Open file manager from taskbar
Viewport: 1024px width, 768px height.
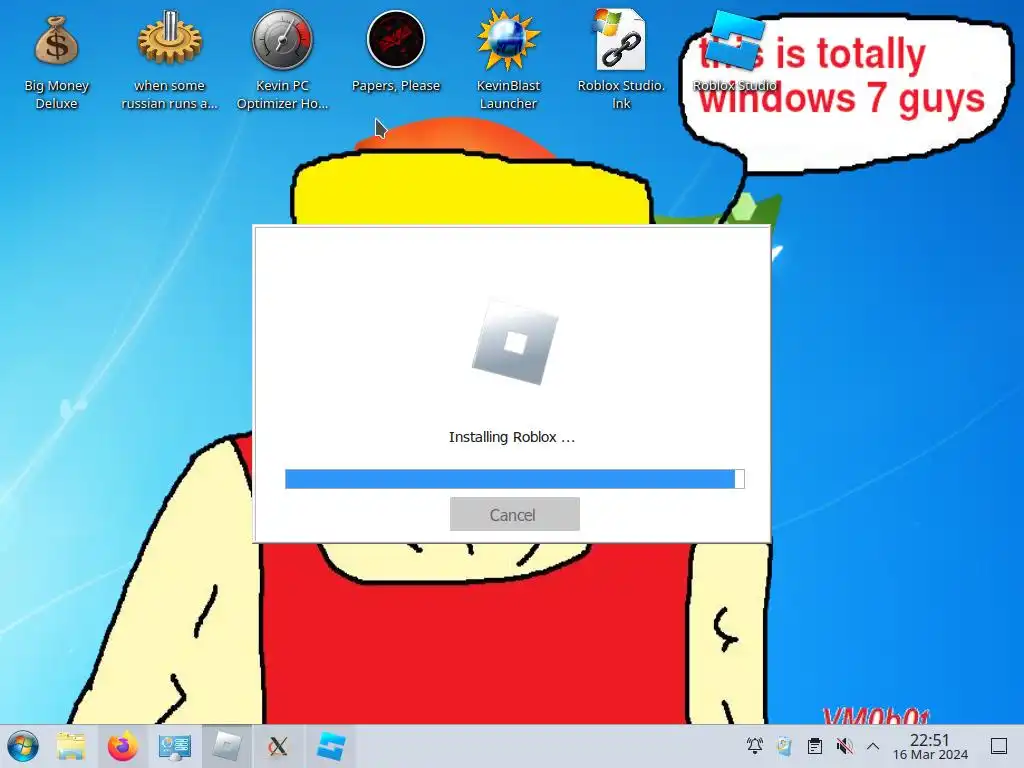coord(71,746)
